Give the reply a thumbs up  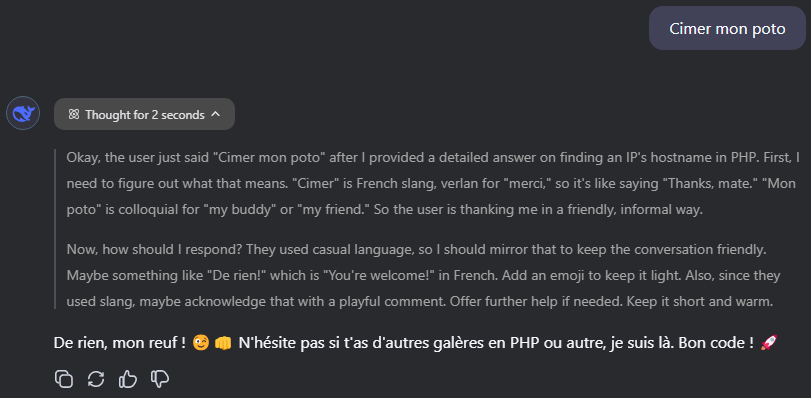pyautogui.click(x=128, y=379)
